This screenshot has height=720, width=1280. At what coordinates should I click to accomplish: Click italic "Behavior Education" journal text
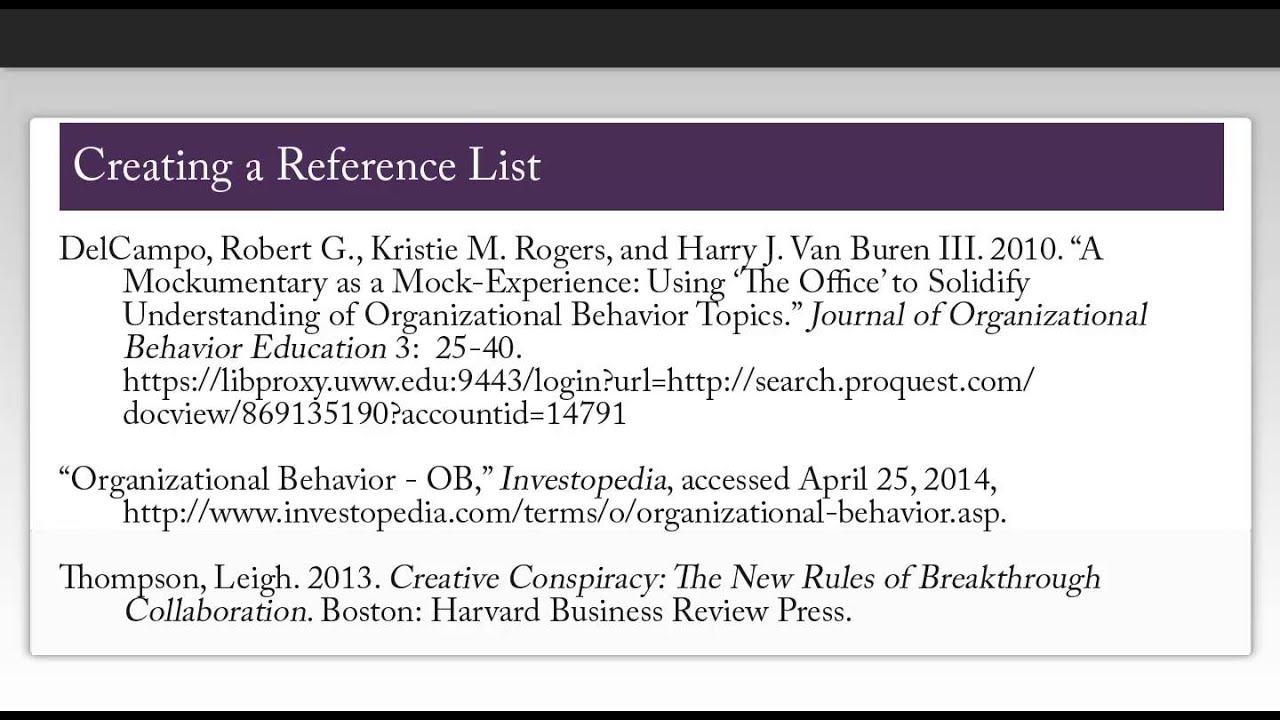point(248,348)
